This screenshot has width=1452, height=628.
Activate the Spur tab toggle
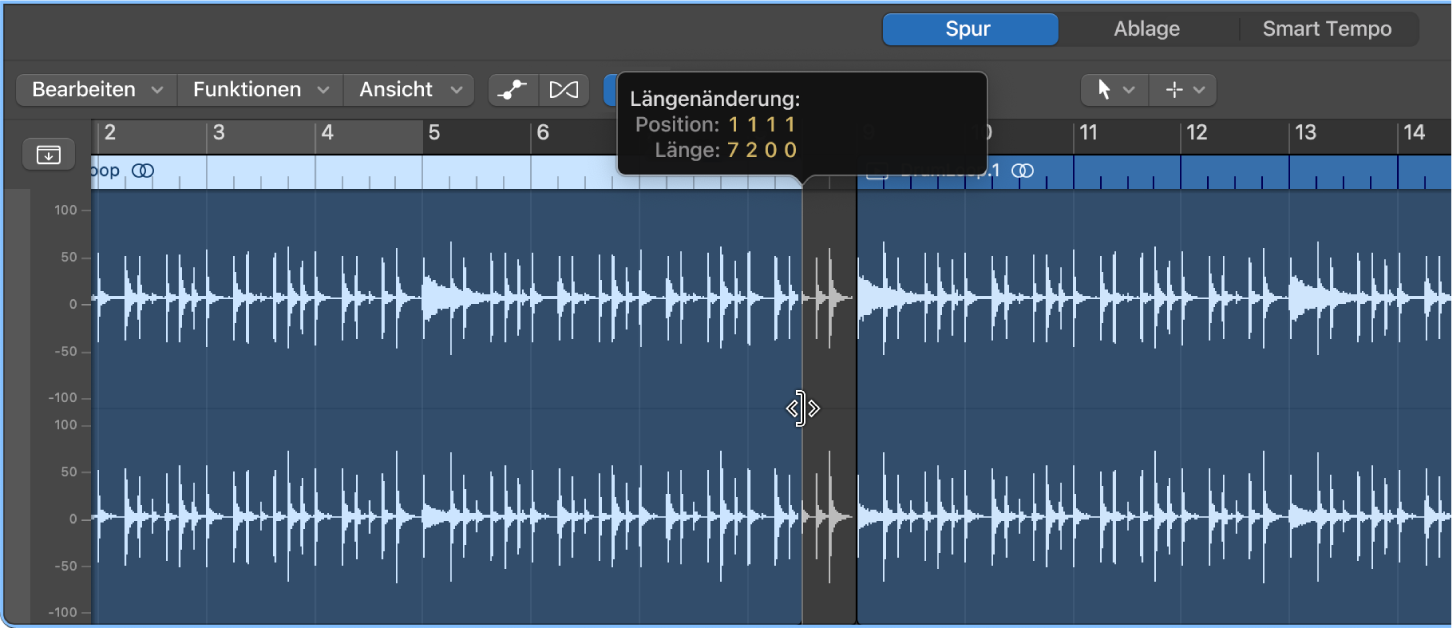tap(969, 29)
